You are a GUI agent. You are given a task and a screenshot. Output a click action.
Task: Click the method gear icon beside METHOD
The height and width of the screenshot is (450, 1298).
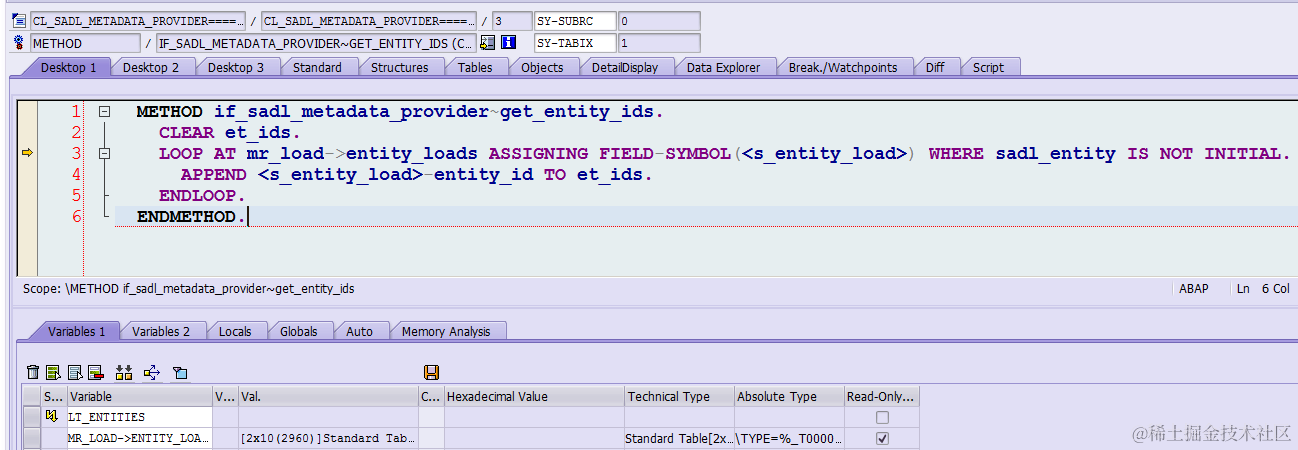(x=19, y=43)
